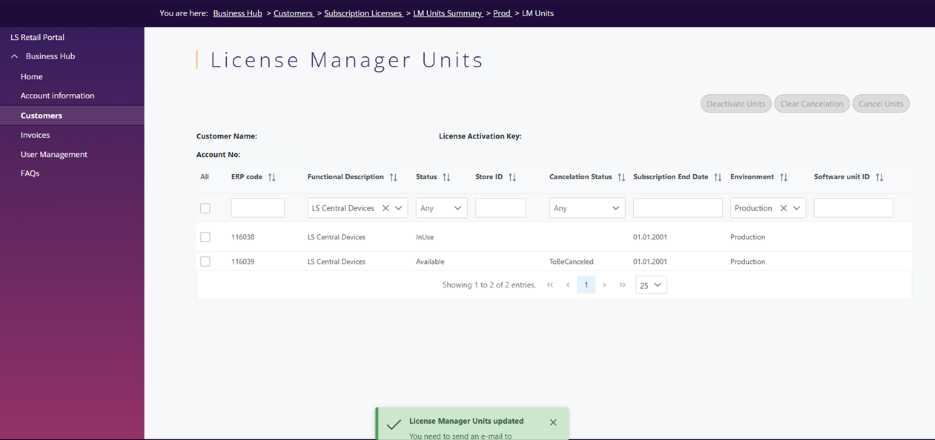The image size is (935, 440).
Task: Open Invoices in the sidebar
Action: (x=35, y=135)
